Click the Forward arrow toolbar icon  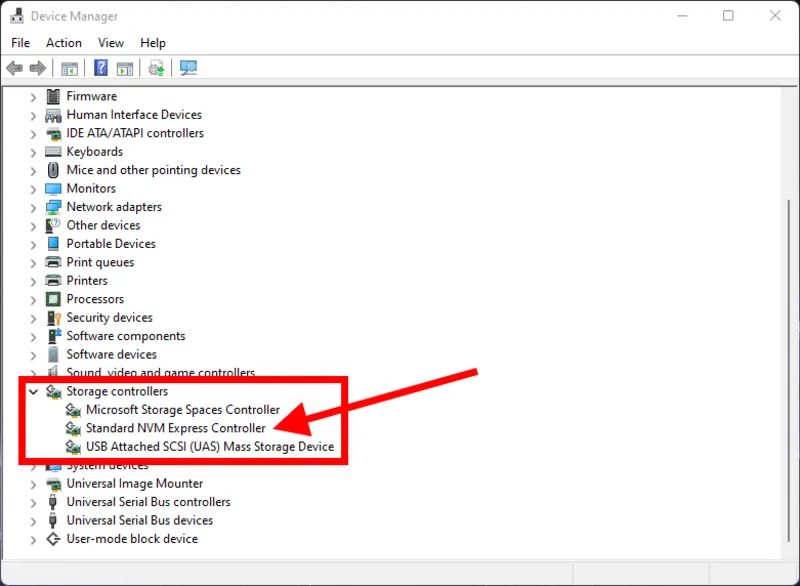tap(38, 68)
